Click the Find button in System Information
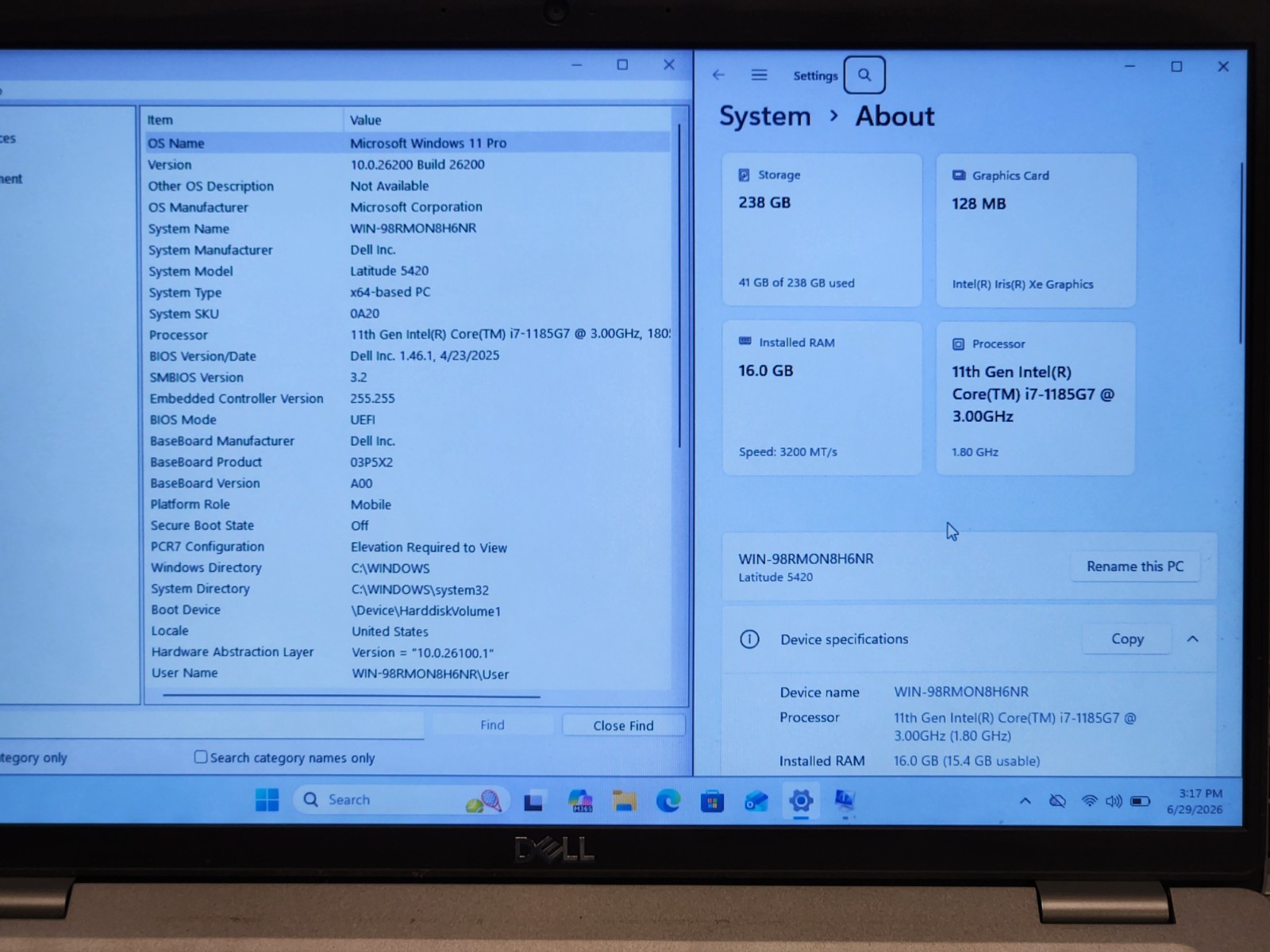 492,724
